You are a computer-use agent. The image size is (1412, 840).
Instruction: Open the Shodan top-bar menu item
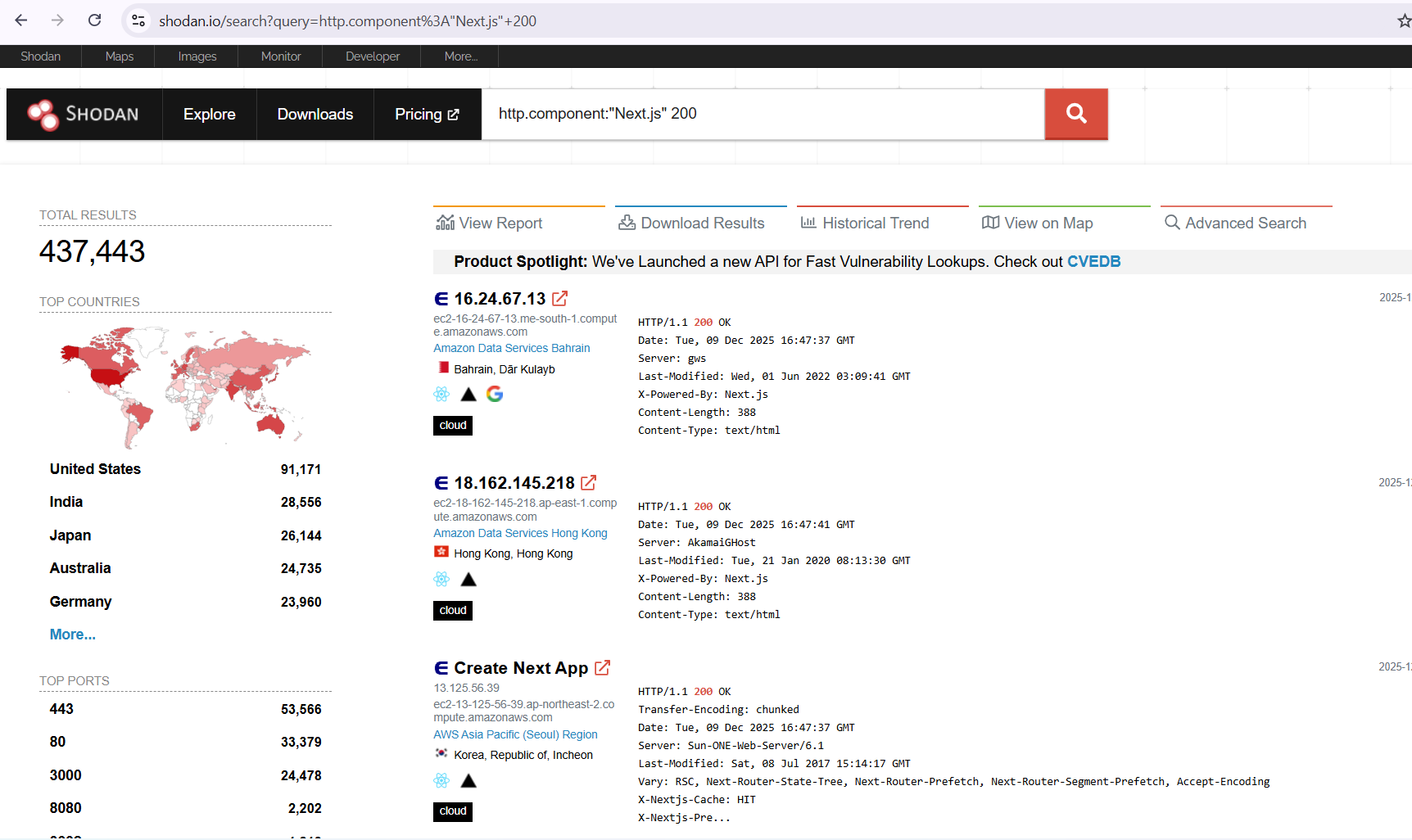click(41, 56)
